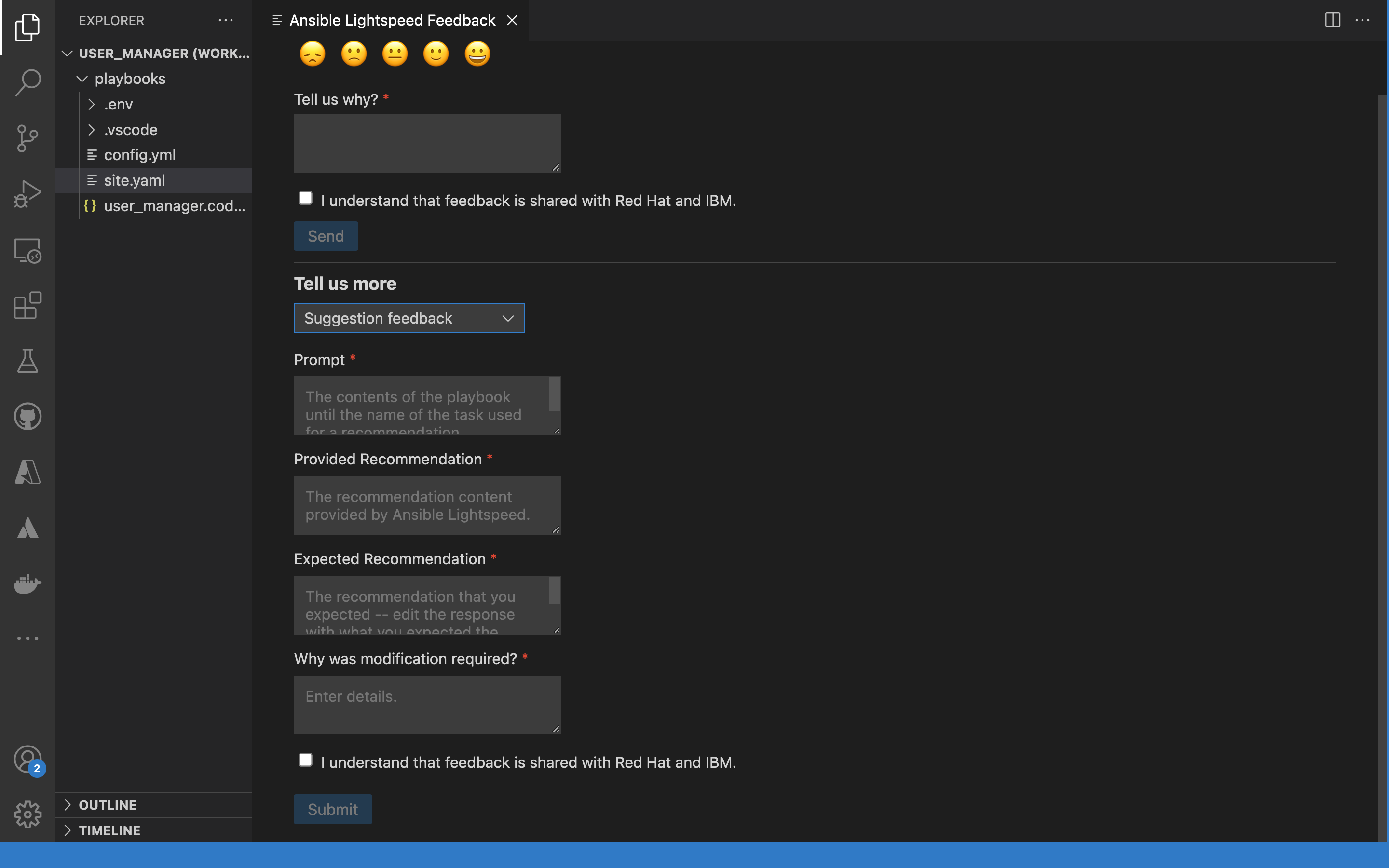The image size is (1389, 868).
Task: Open the 'Suggestion feedback' dropdown menu
Action: coord(409,317)
